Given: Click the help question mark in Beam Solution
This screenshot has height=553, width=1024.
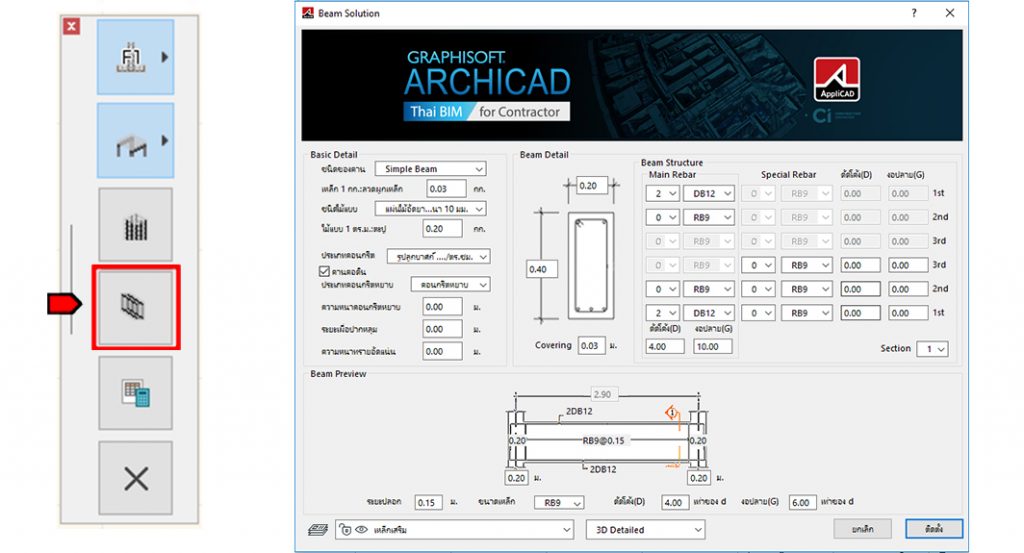Looking at the screenshot, I should coord(914,13).
